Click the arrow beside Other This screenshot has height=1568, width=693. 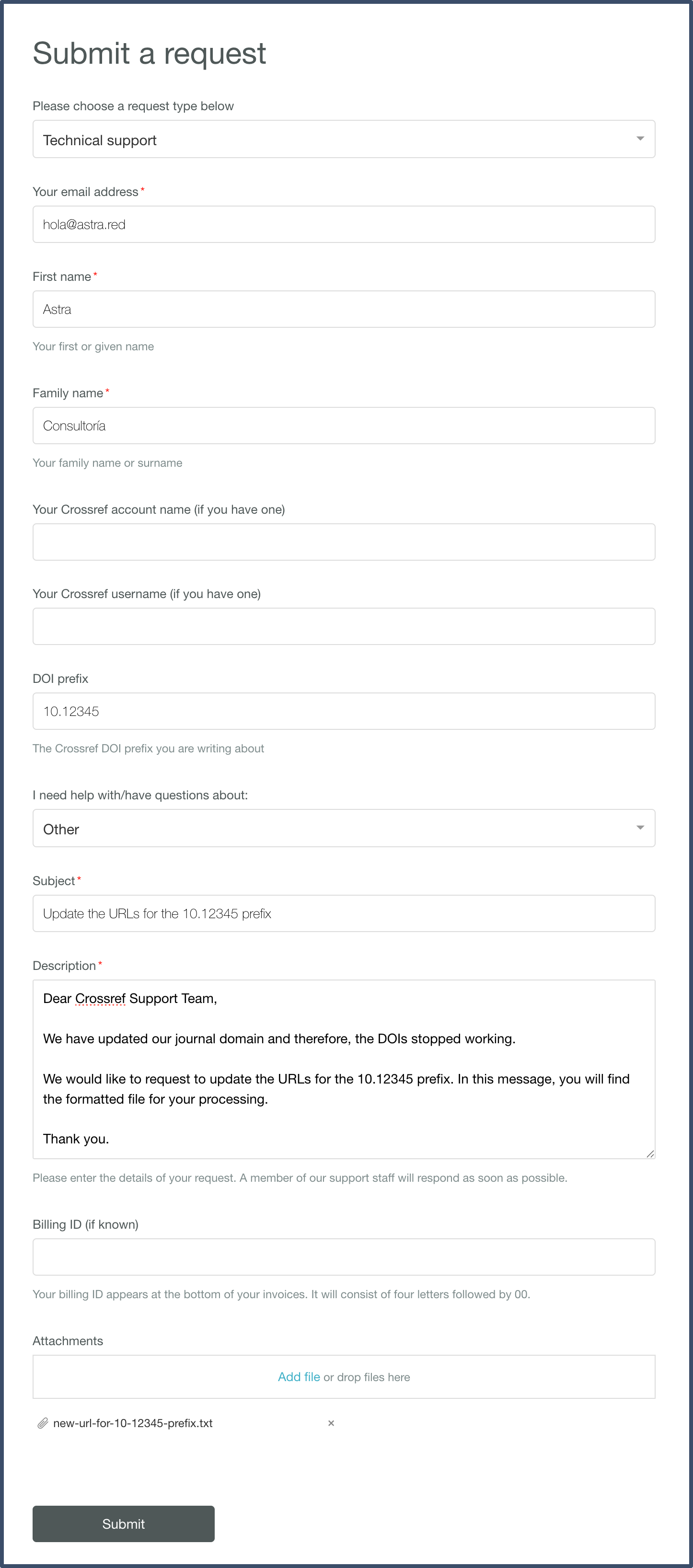coord(640,828)
